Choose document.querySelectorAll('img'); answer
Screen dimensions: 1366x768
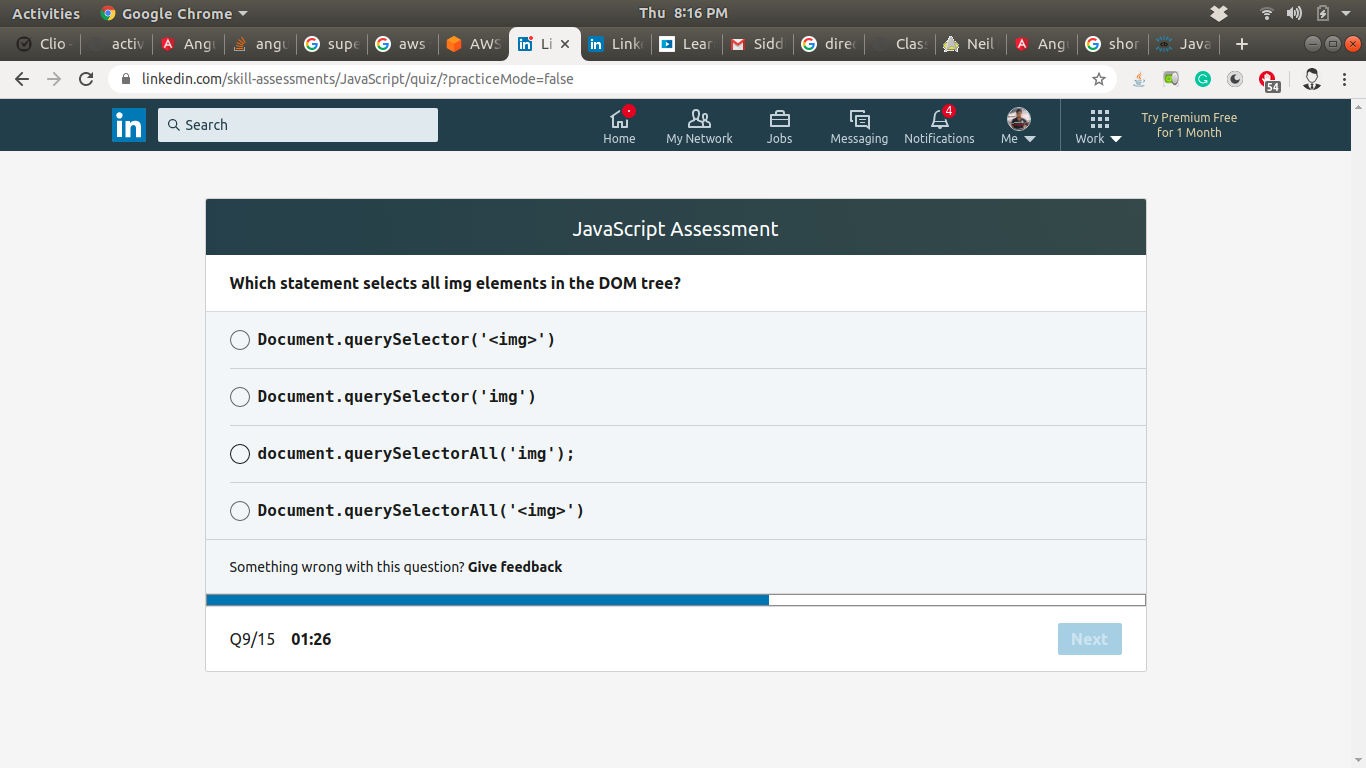[240, 454]
